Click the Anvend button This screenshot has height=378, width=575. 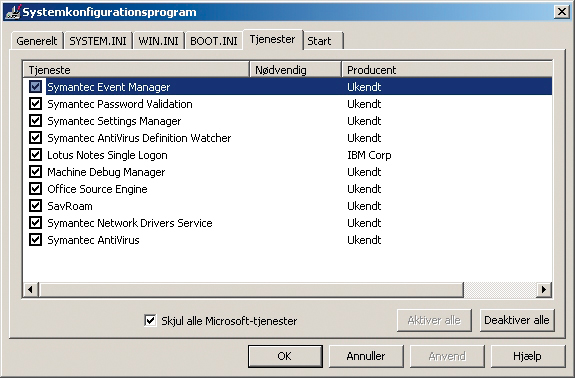point(447,356)
